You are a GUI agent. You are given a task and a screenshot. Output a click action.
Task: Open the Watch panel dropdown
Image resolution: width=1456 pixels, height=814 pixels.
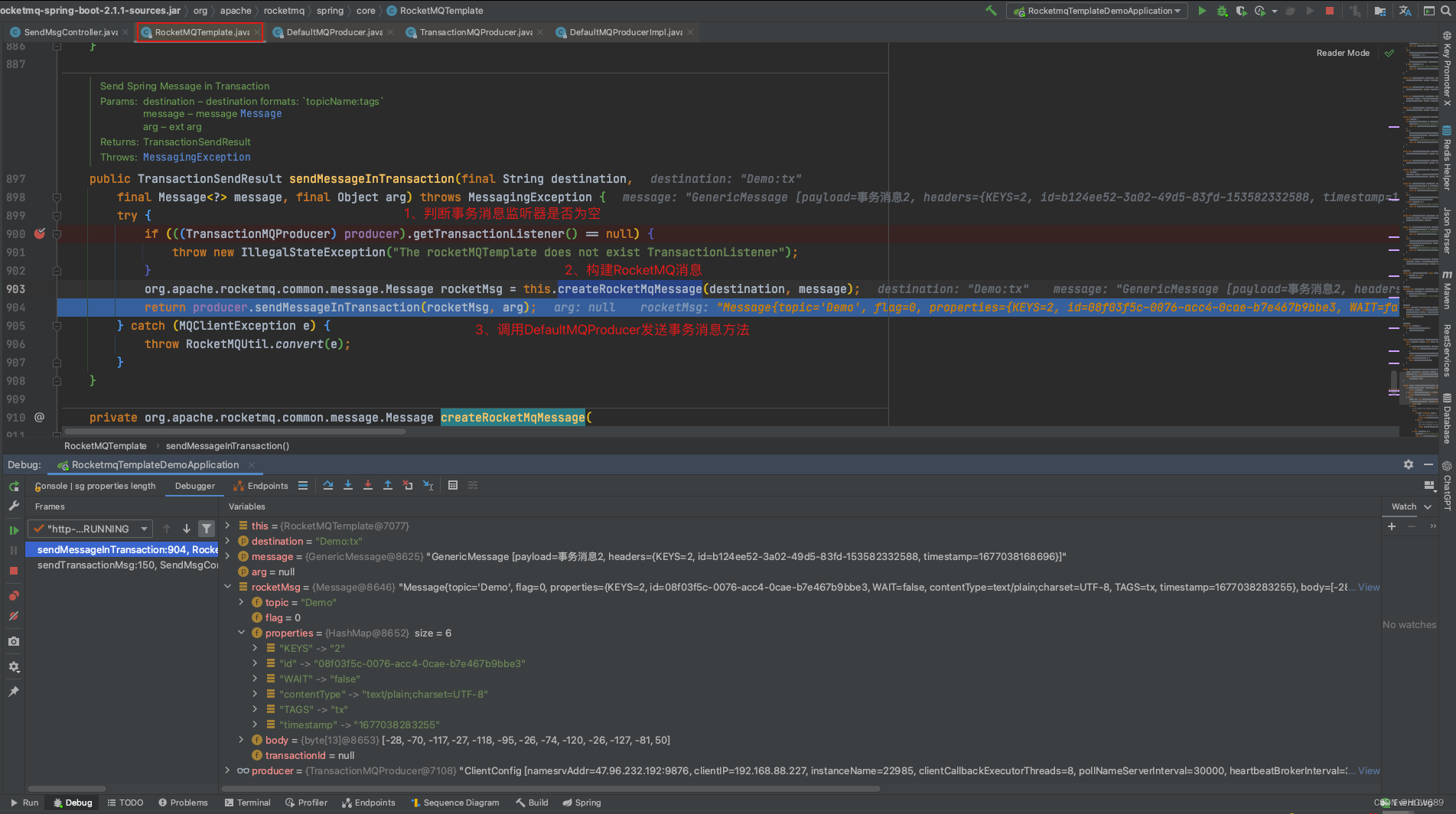pyautogui.click(x=1428, y=506)
